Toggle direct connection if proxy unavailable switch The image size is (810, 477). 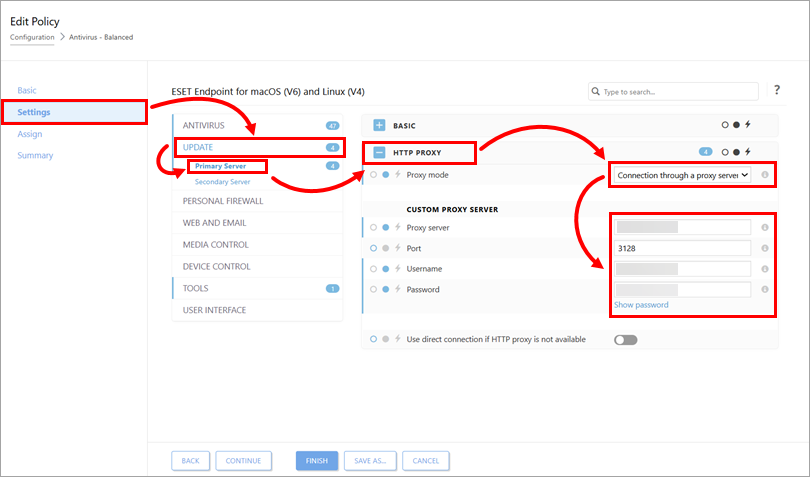pos(626,340)
